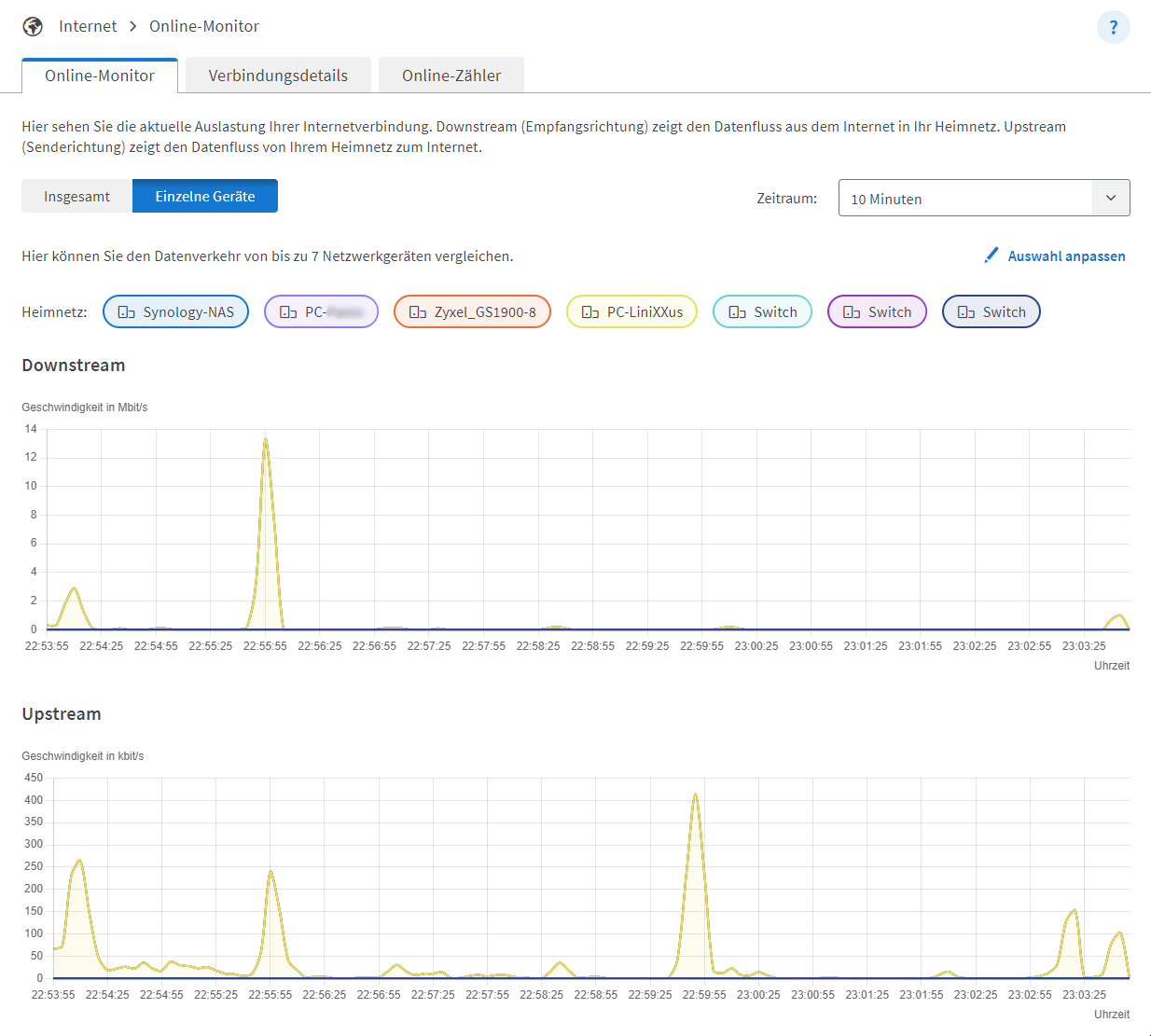The height and width of the screenshot is (1036, 1151).
Task: Click the Heimnetz label
Action: click(54, 312)
